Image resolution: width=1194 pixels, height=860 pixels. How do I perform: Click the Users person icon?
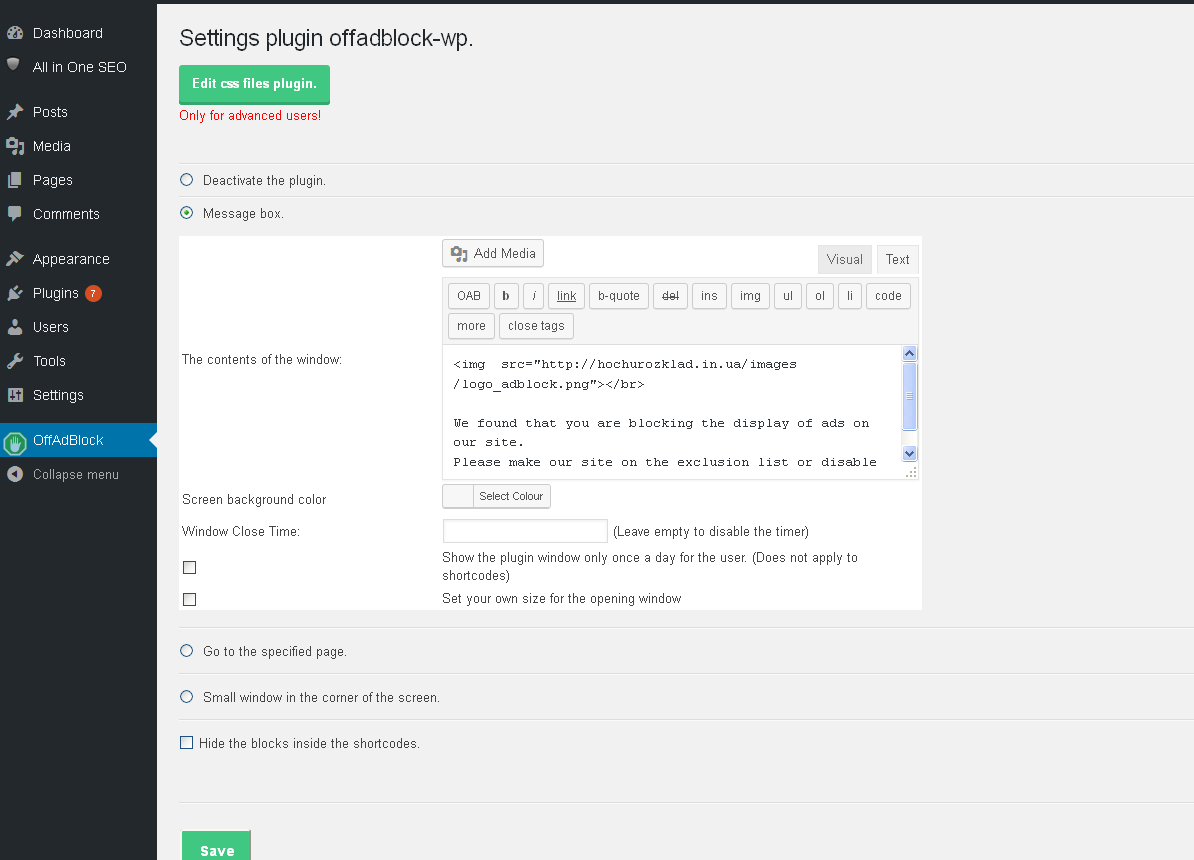14,327
